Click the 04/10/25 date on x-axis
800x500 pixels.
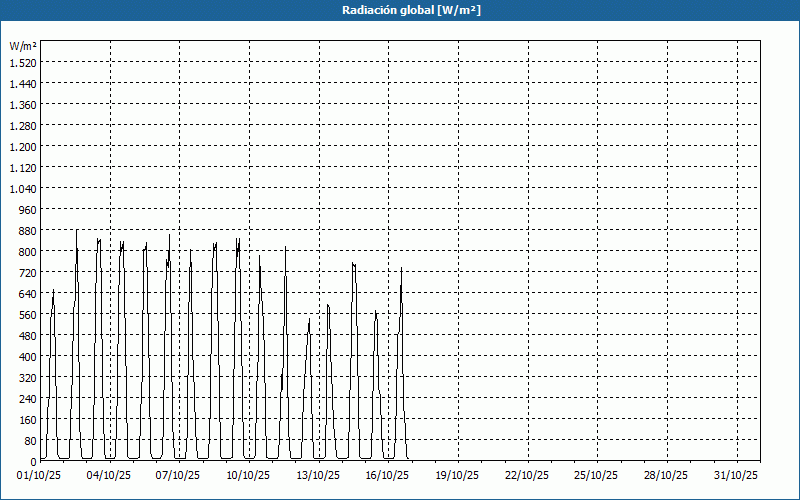(x=110, y=476)
